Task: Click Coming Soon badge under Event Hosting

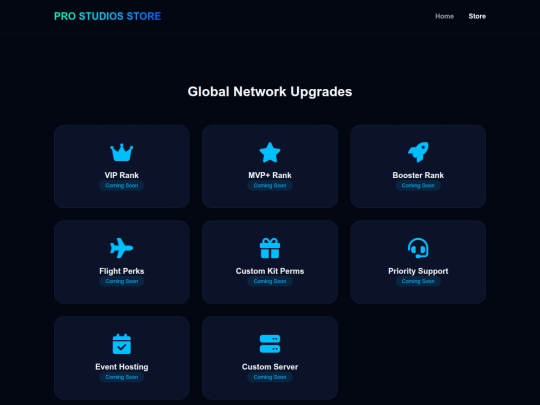Action: tap(122, 377)
